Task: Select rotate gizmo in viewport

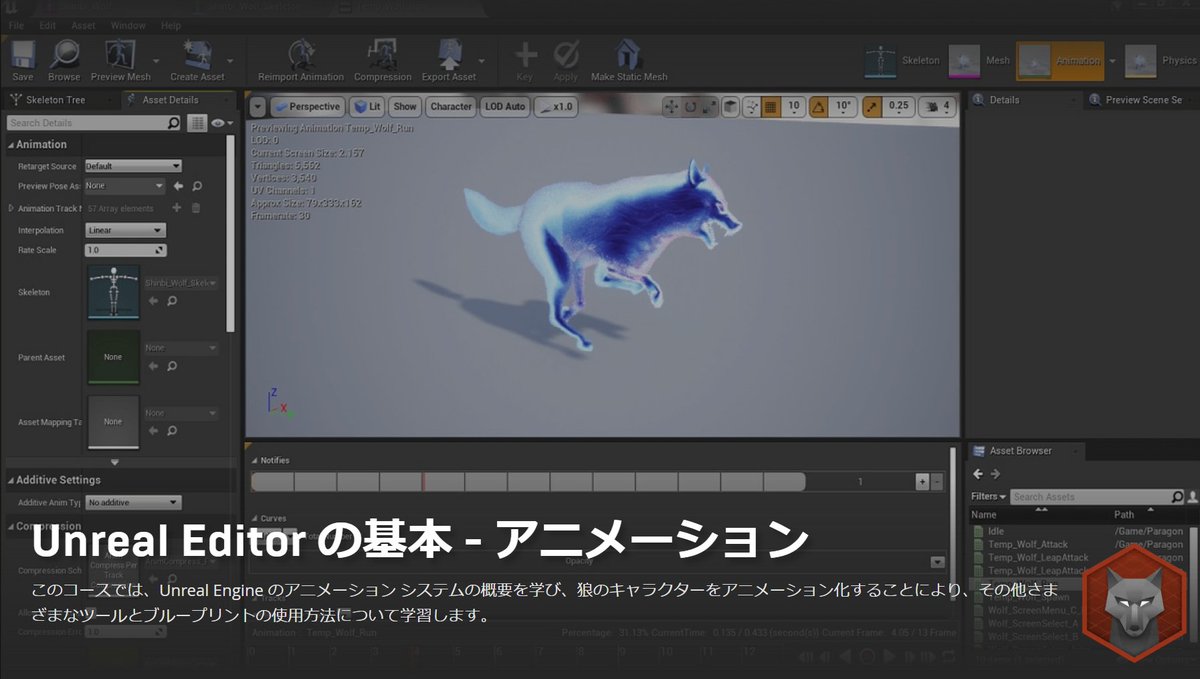Action: click(x=690, y=106)
